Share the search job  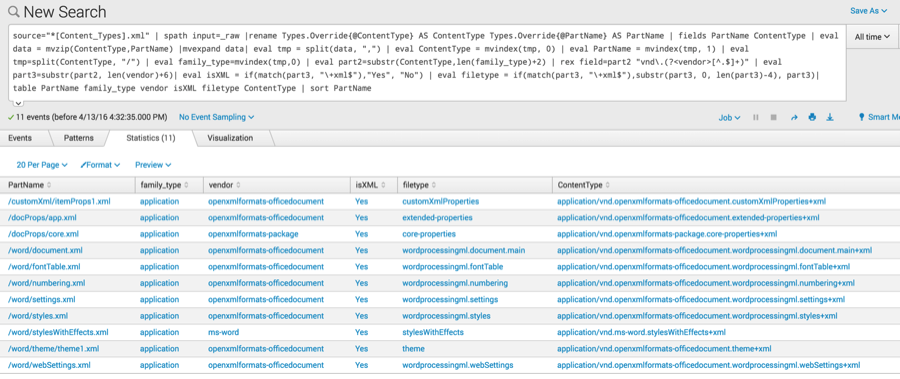click(794, 117)
